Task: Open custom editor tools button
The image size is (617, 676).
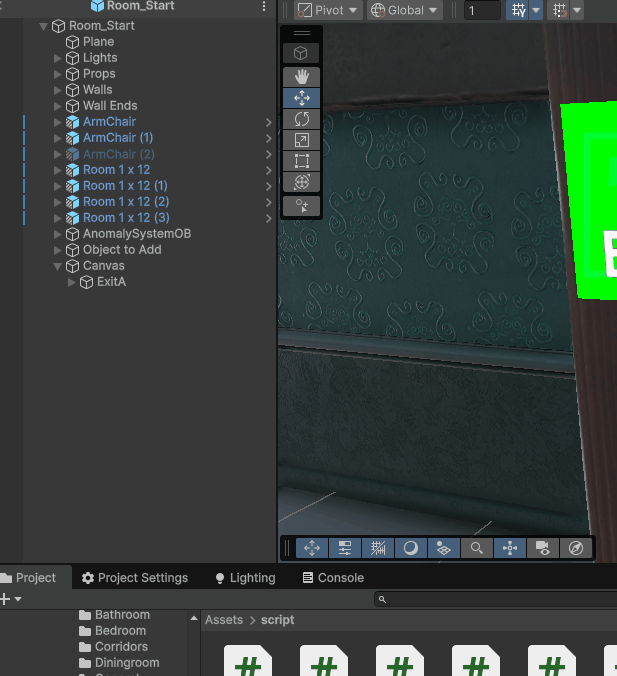Action: coord(301,205)
